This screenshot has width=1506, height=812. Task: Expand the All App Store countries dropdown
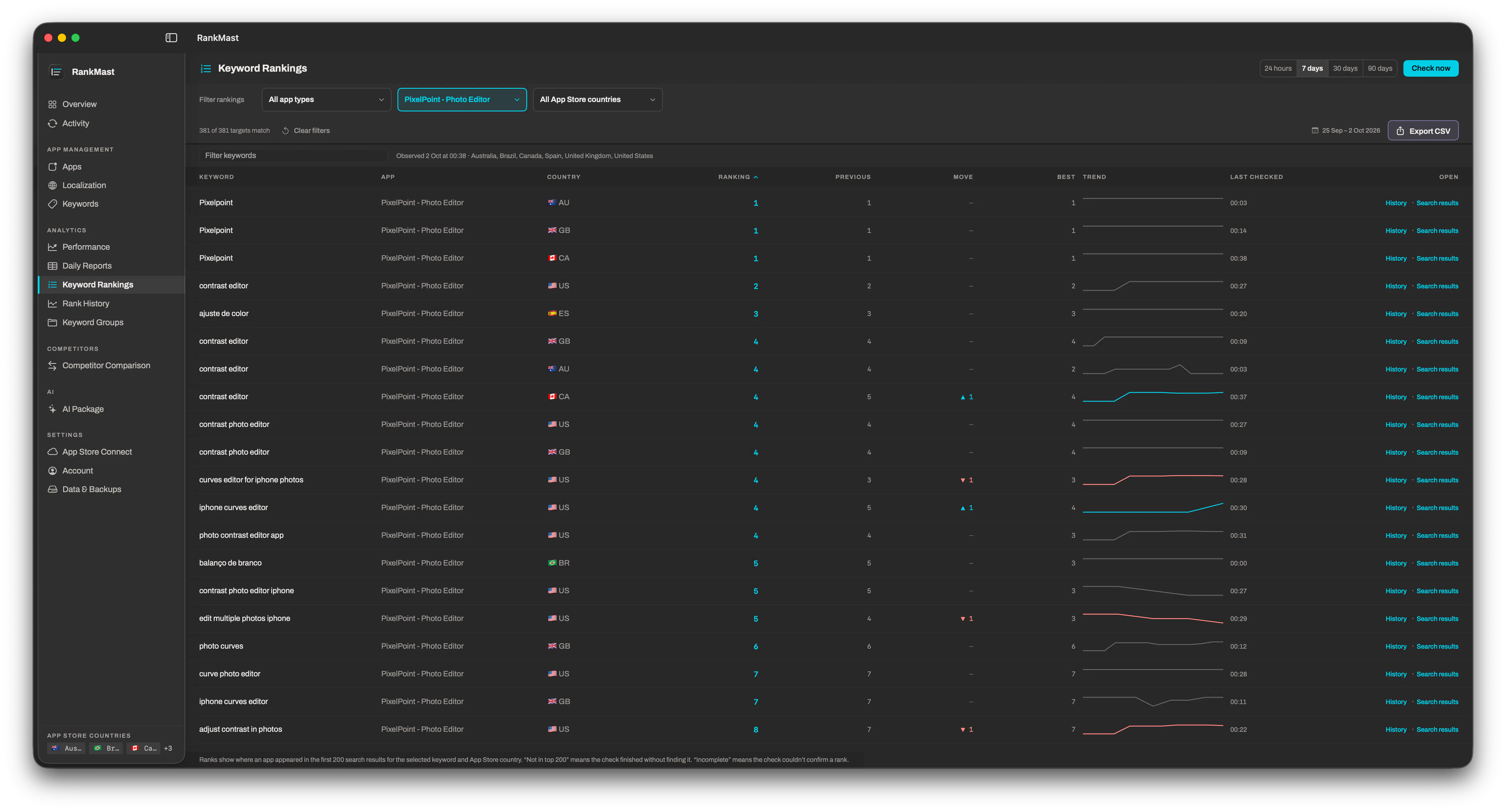coord(598,99)
